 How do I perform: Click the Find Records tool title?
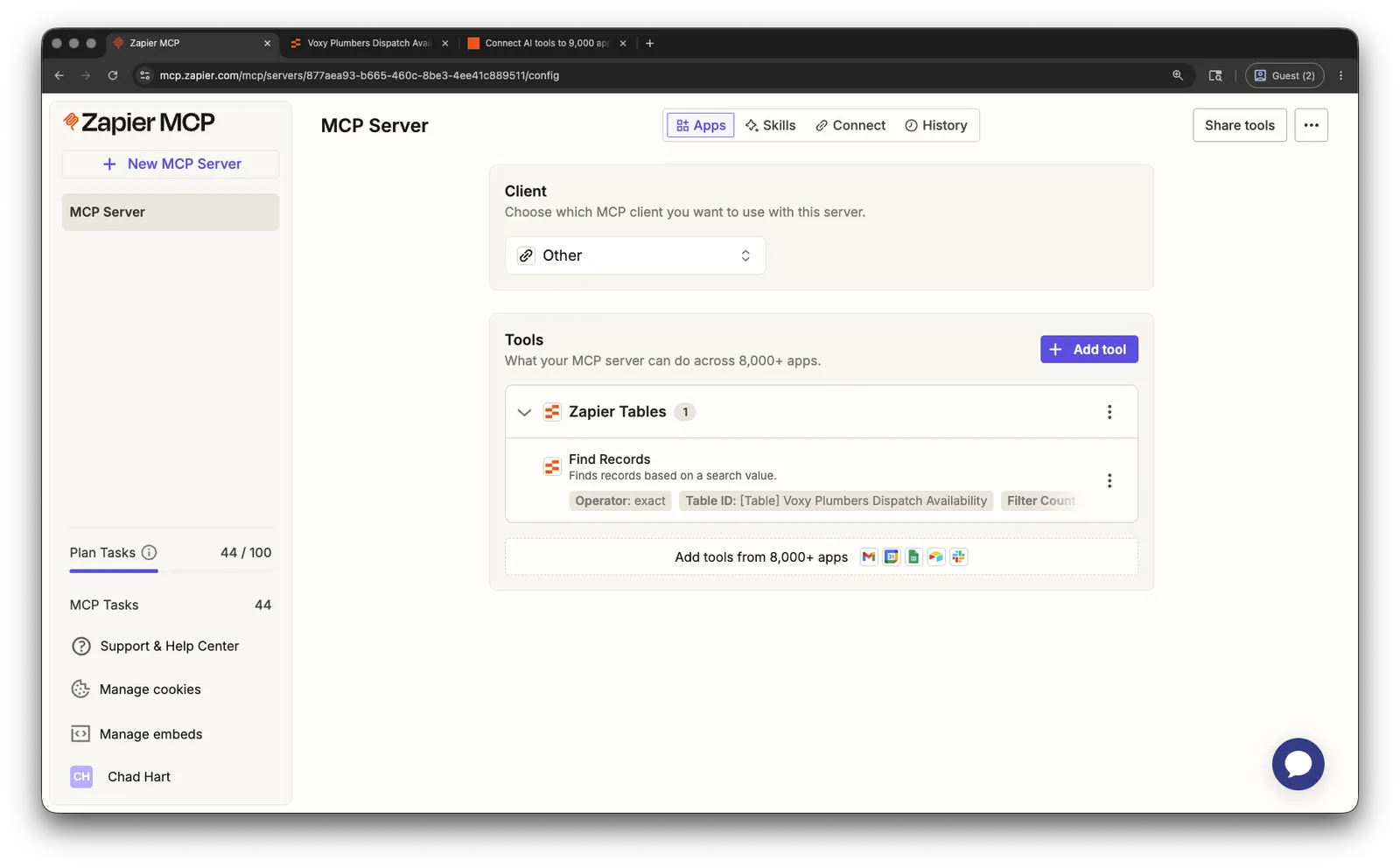(x=609, y=459)
